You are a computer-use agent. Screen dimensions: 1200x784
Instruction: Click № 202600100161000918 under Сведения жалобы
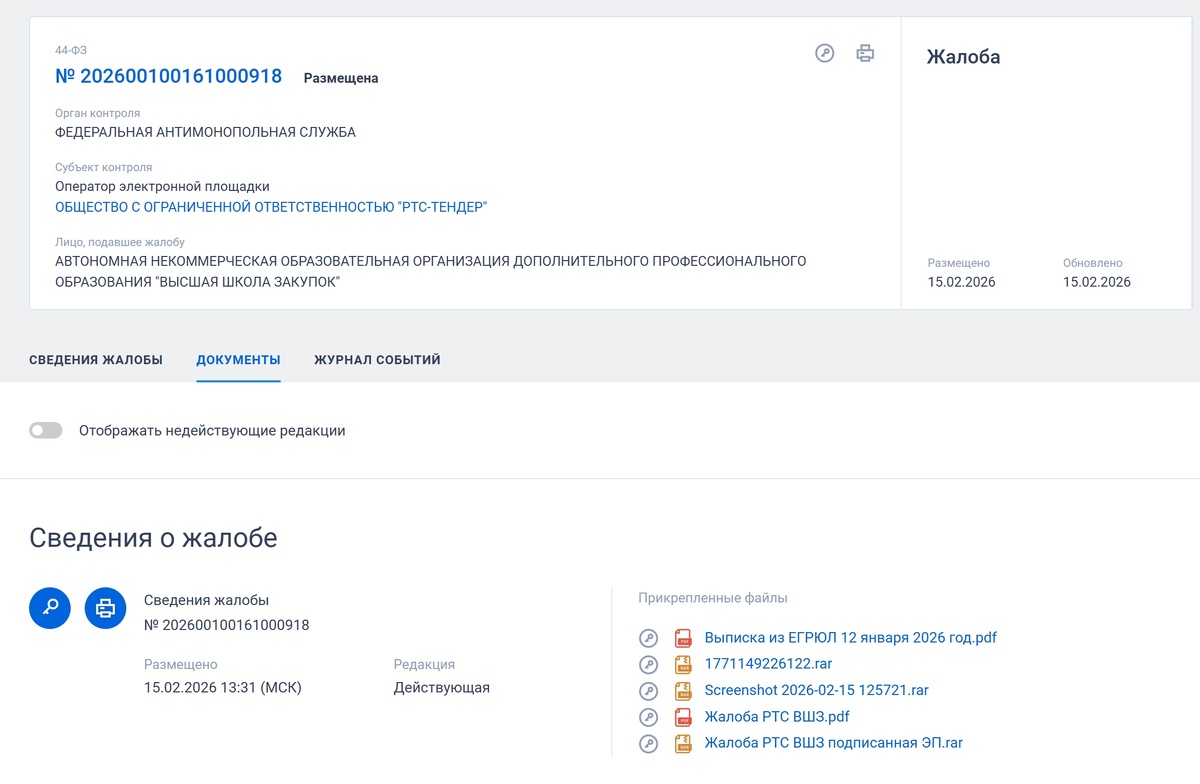coord(227,625)
